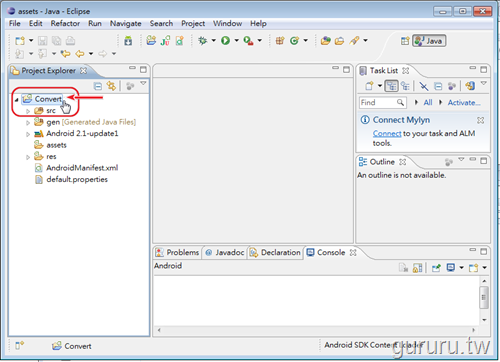500x362 pixels.
Task: Open Task List view menu triangle
Action: coord(484,83)
